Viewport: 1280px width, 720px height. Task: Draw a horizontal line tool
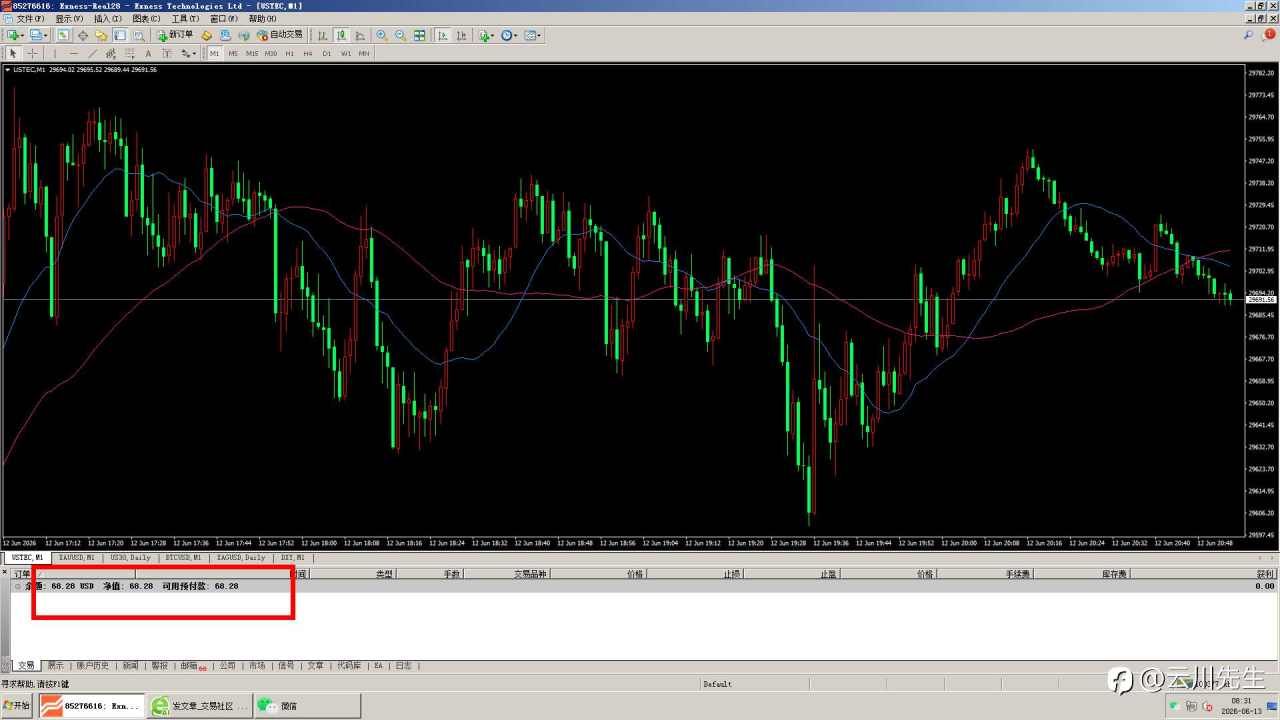(73, 53)
